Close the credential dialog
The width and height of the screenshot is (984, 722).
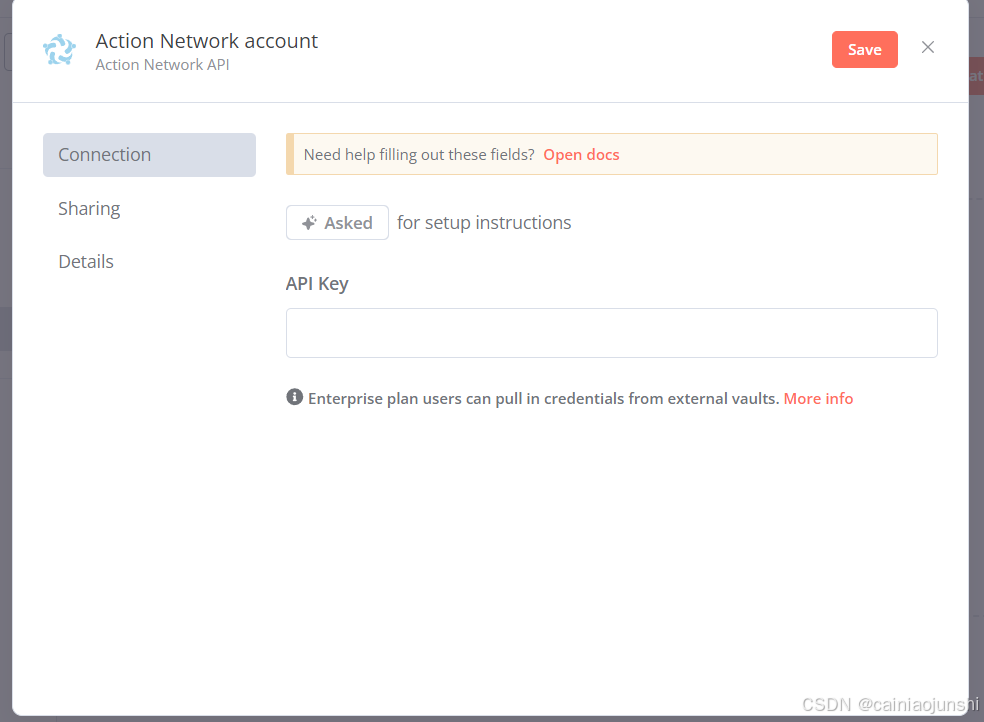(928, 48)
